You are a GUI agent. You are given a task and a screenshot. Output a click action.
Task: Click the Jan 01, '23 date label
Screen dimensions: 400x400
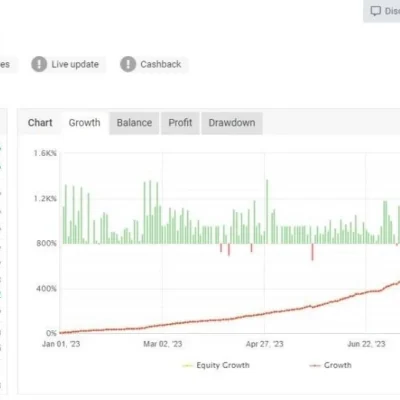click(x=61, y=344)
